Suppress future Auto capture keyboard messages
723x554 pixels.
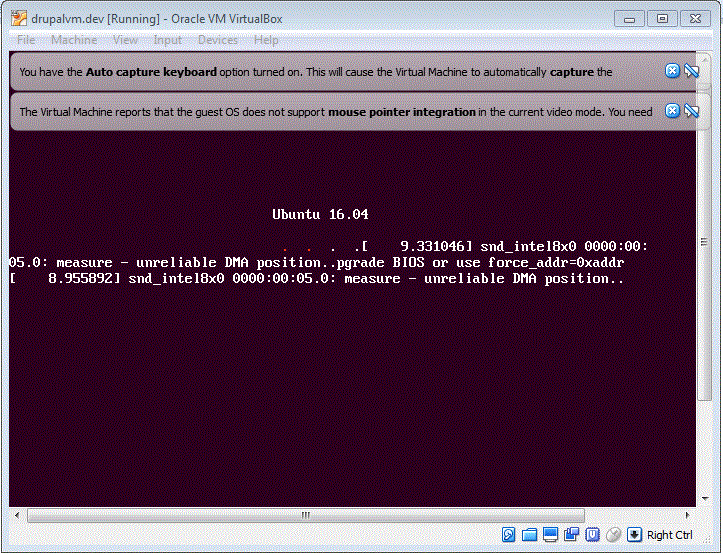coord(692,71)
